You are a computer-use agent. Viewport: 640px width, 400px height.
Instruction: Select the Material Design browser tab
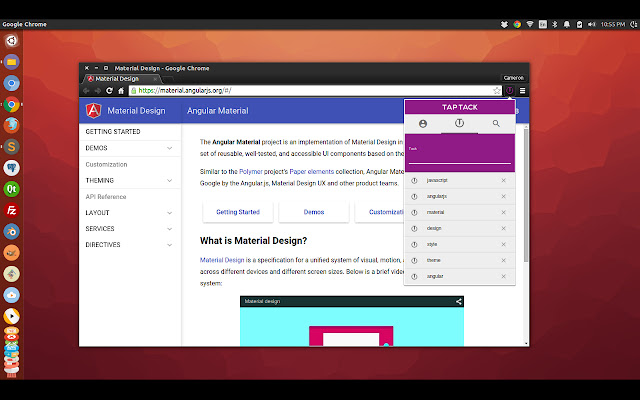pyautogui.click(x=121, y=79)
